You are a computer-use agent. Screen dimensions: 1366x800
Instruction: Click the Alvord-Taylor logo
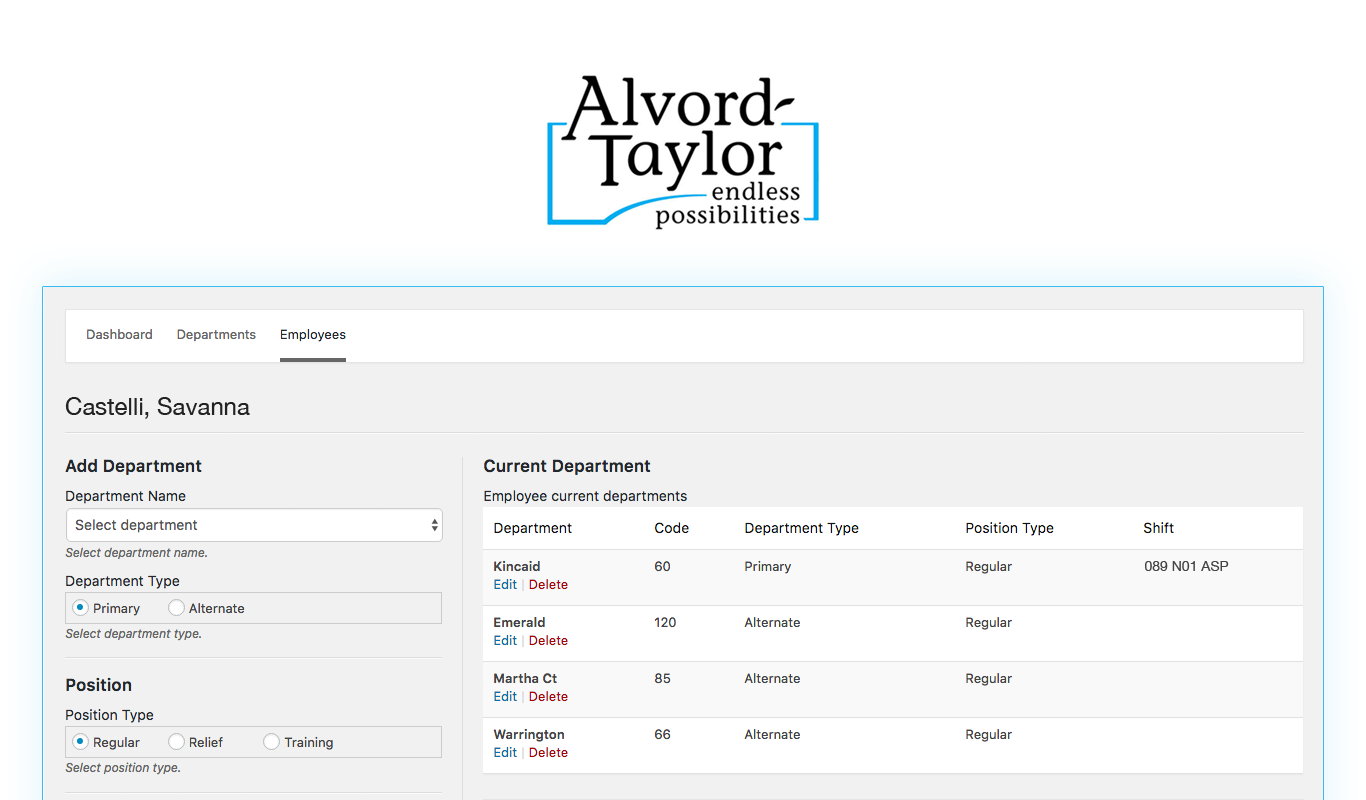coord(683,148)
